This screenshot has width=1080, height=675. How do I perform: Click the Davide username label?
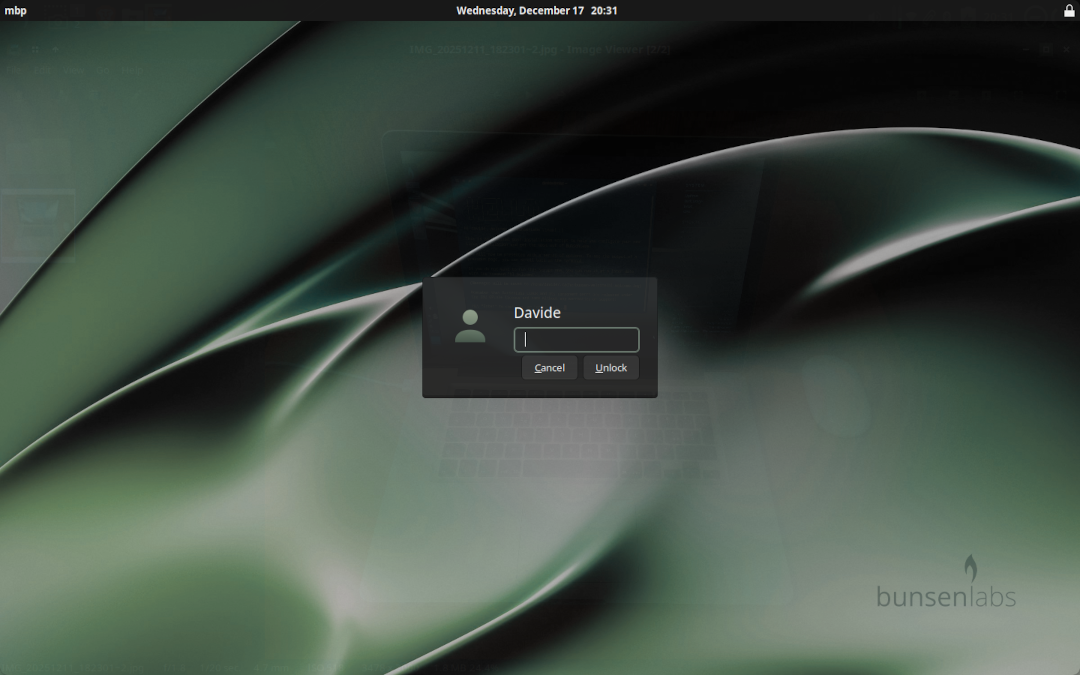tap(537, 313)
